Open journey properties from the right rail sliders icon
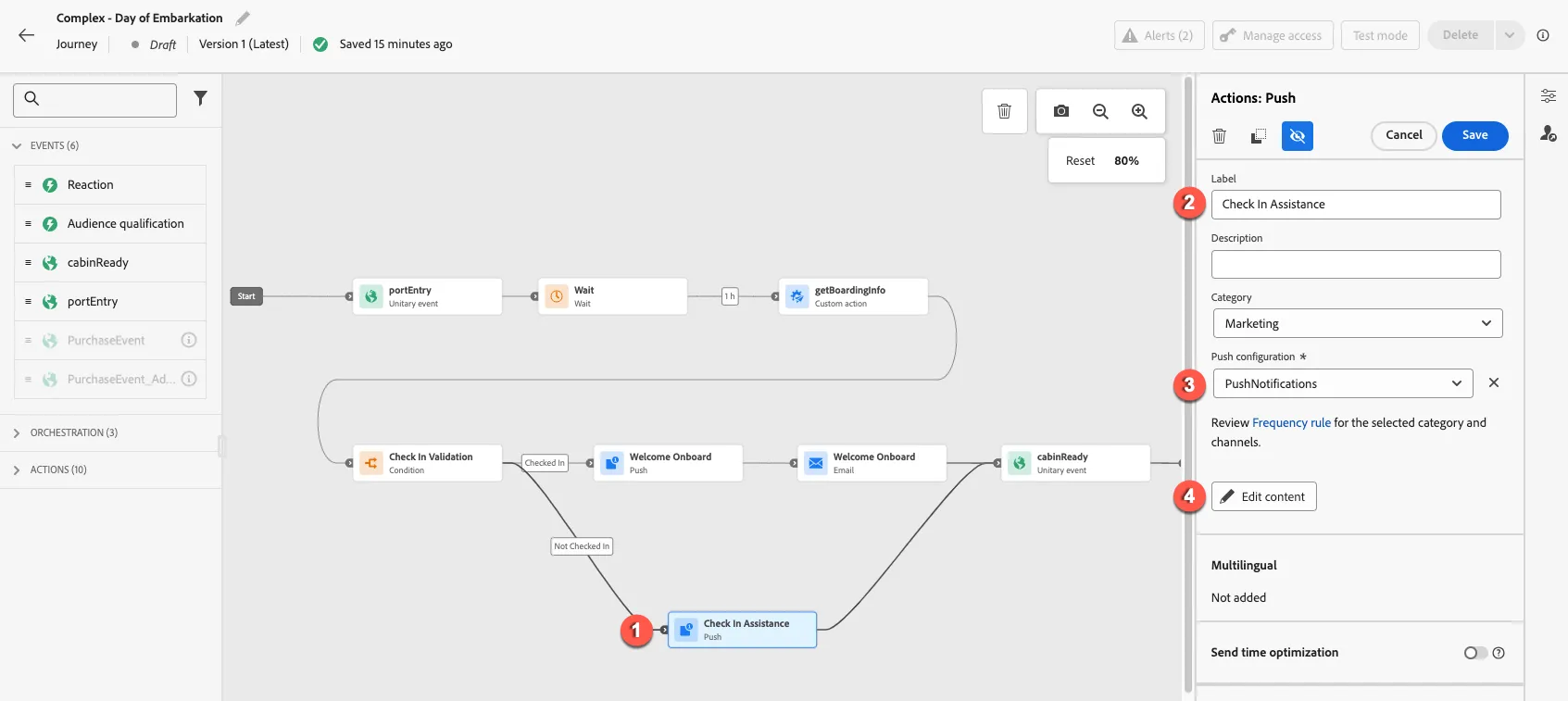 point(1548,96)
